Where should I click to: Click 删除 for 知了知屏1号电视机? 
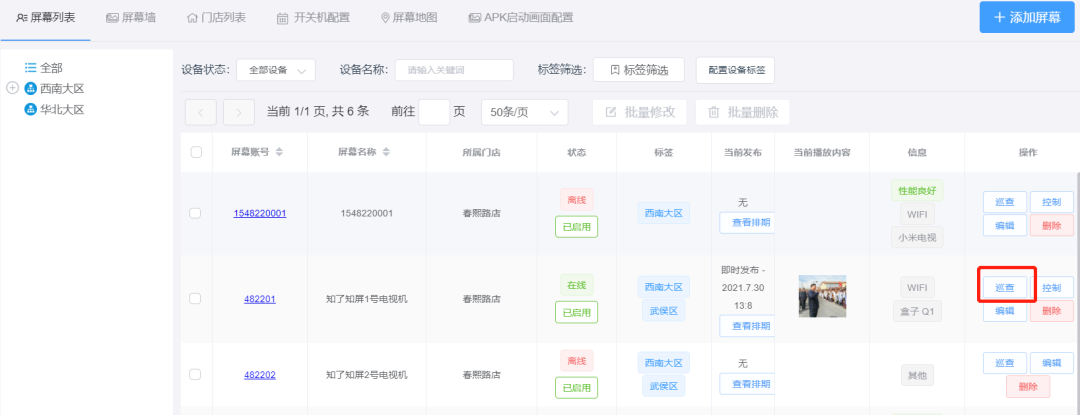click(x=1052, y=310)
